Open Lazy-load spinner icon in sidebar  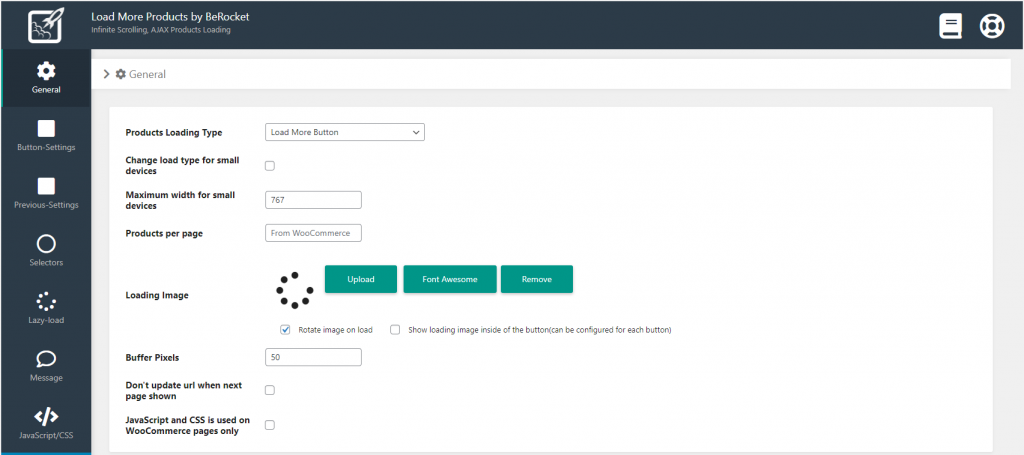[x=46, y=301]
